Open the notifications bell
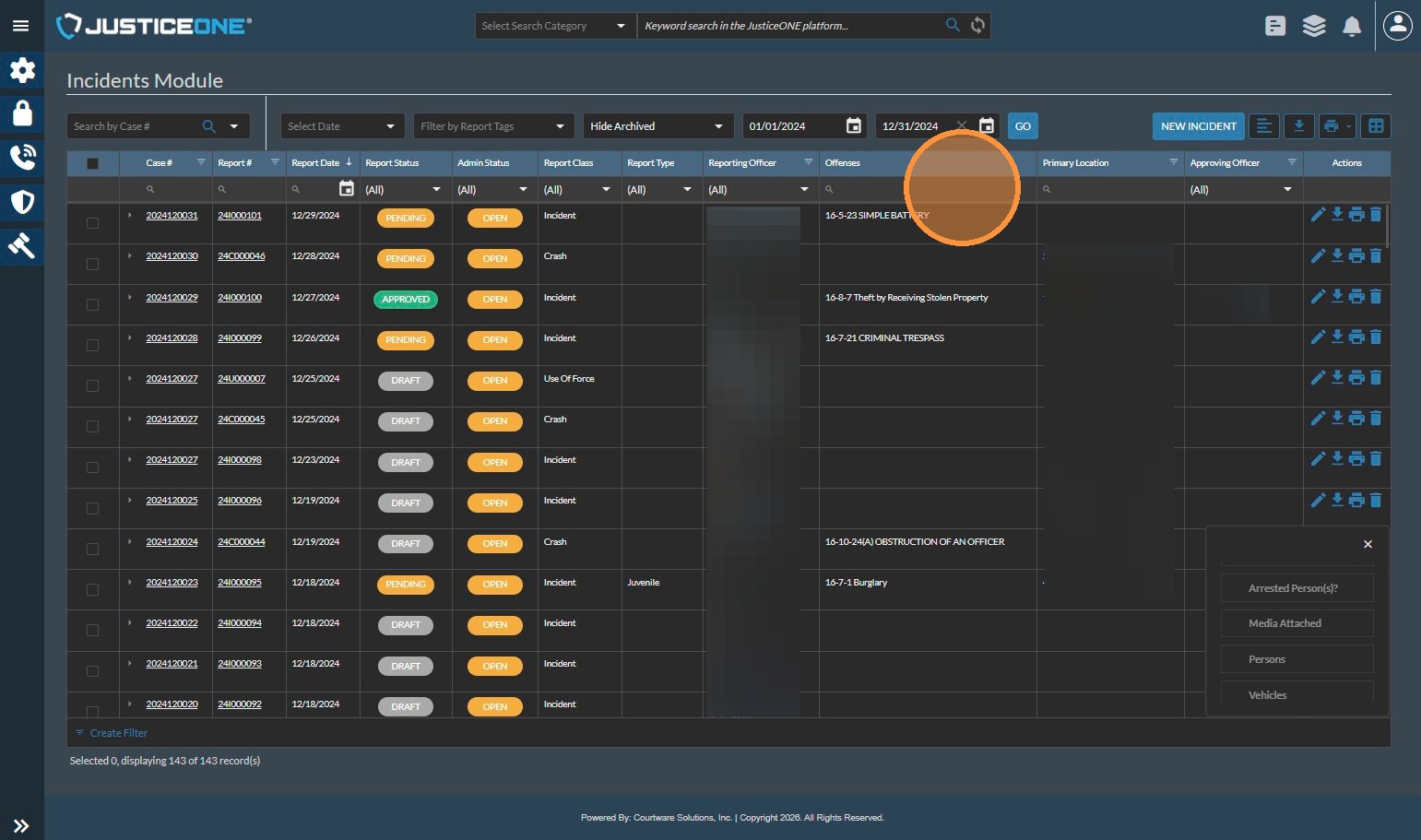This screenshot has width=1421, height=840. tap(1352, 26)
